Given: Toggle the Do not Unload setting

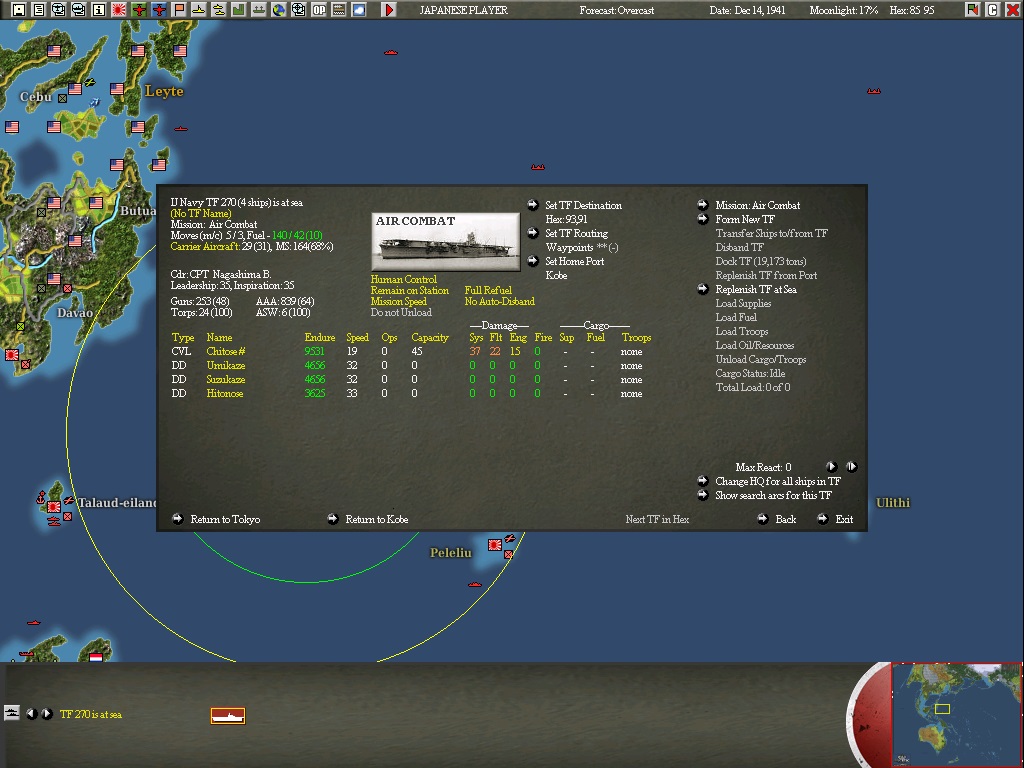Looking at the screenshot, I should pos(401,313).
